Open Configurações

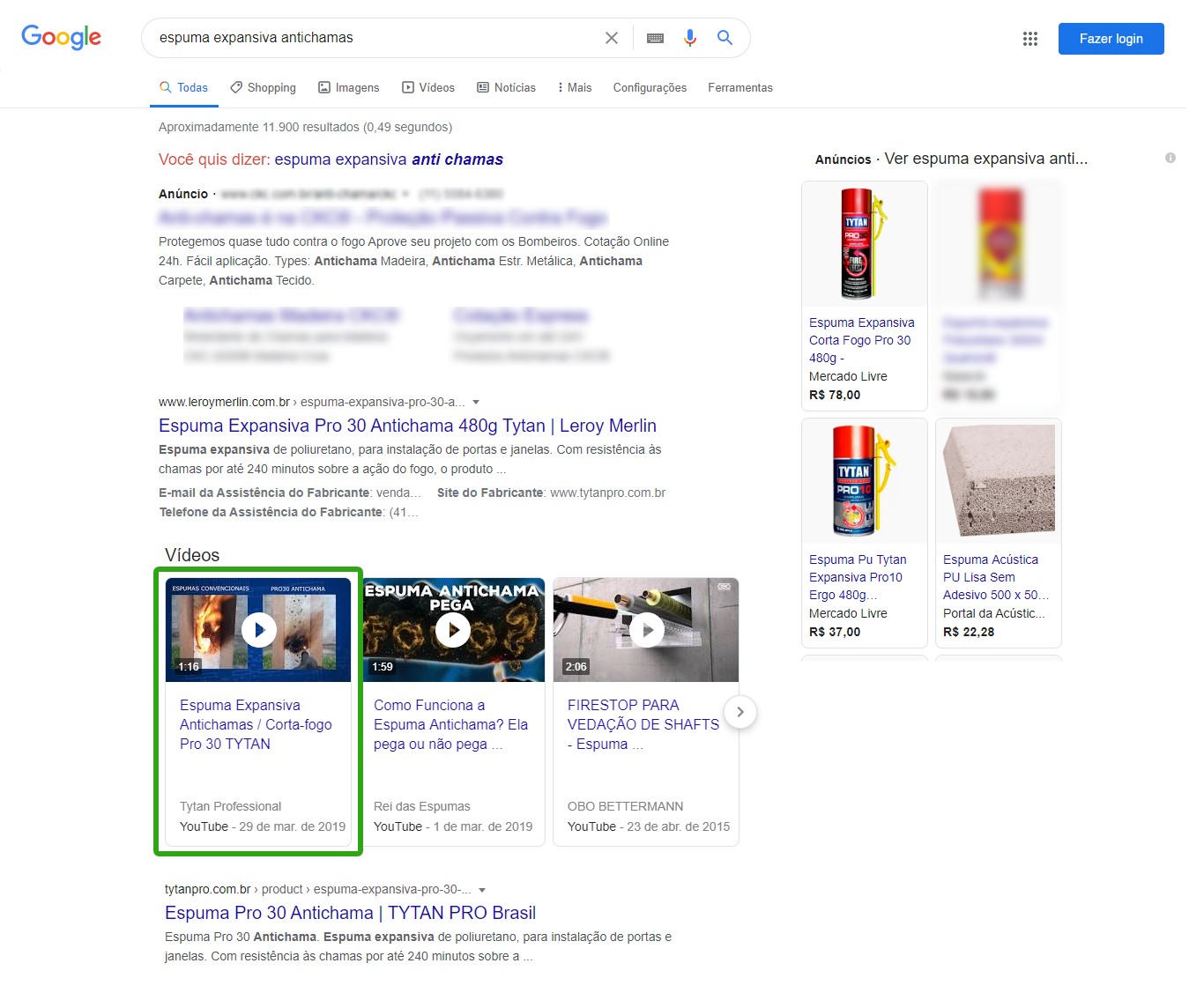[650, 87]
